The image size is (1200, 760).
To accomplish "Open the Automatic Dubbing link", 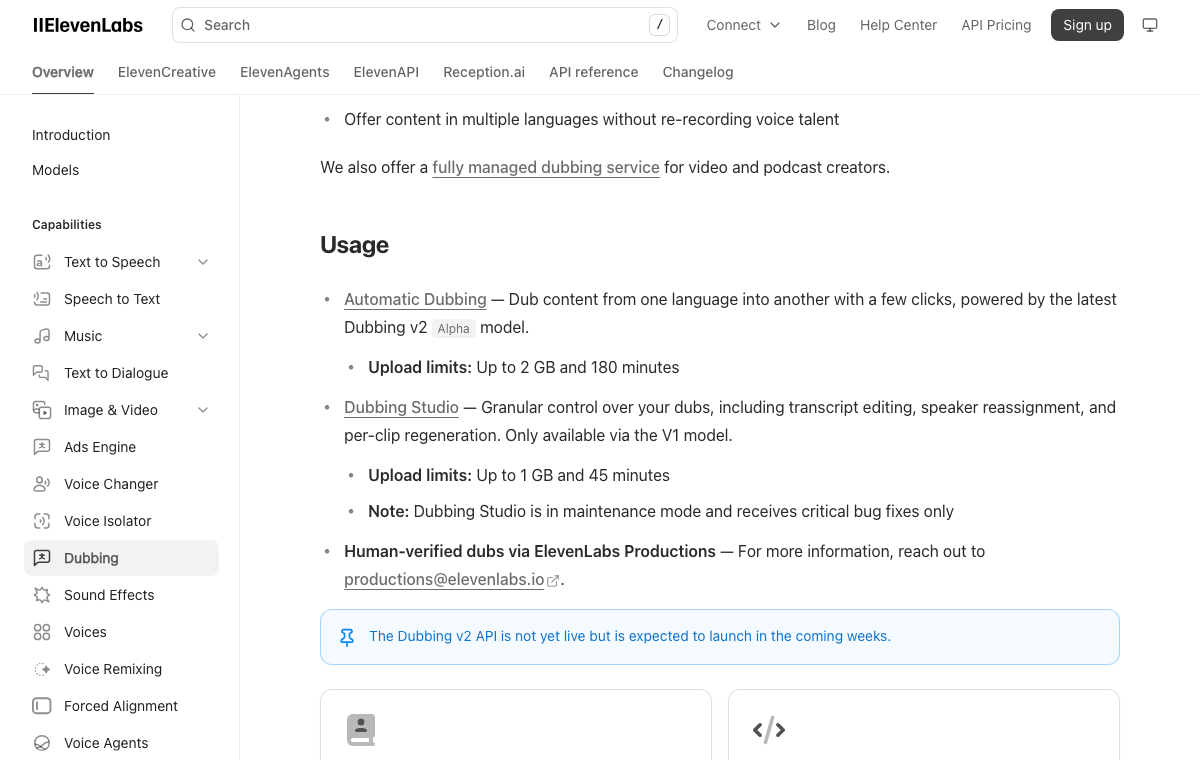I will tap(415, 299).
